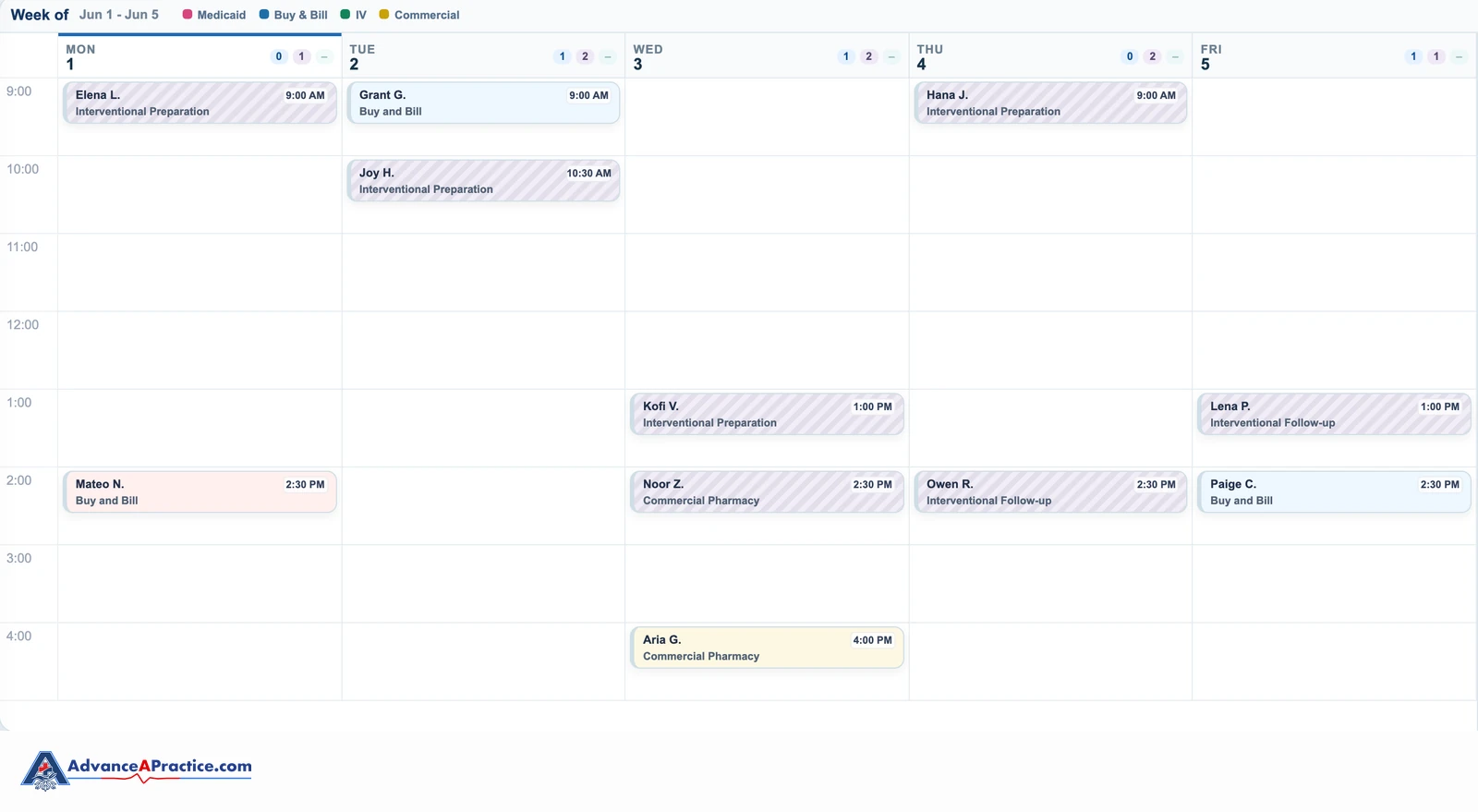Click the 2:00 time row label
The width and height of the screenshot is (1478, 812).
tap(18, 480)
